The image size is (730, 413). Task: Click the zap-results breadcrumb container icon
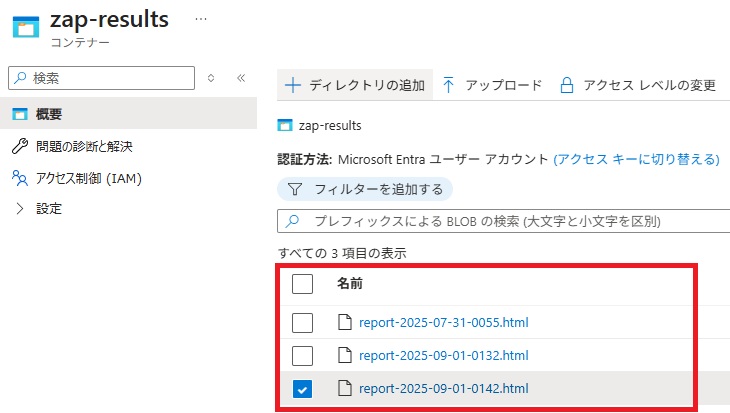point(286,126)
